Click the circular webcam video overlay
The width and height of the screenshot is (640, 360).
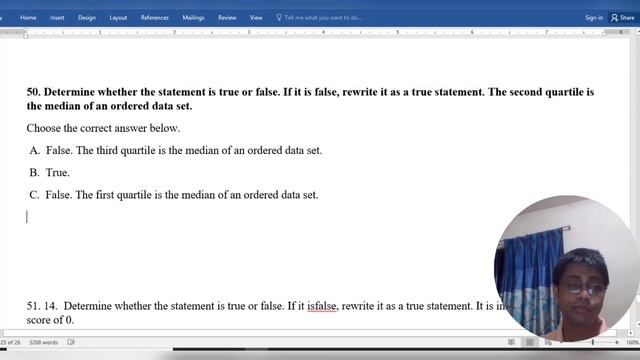566,268
